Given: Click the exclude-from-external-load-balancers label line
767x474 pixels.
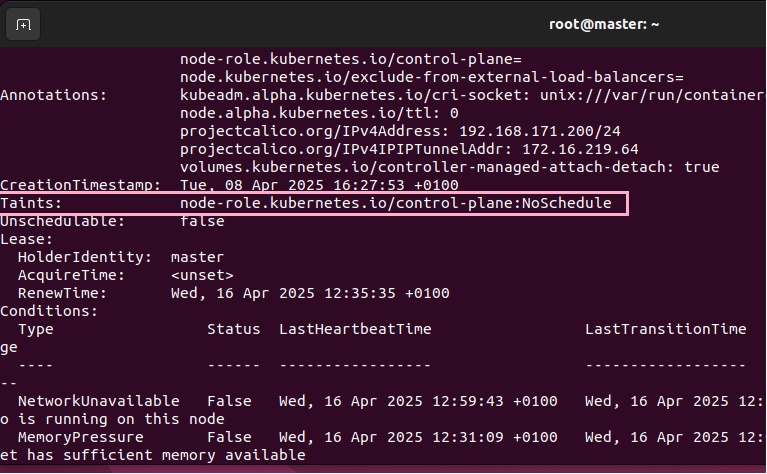Looking at the screenshot, I should tap(431, 77).
